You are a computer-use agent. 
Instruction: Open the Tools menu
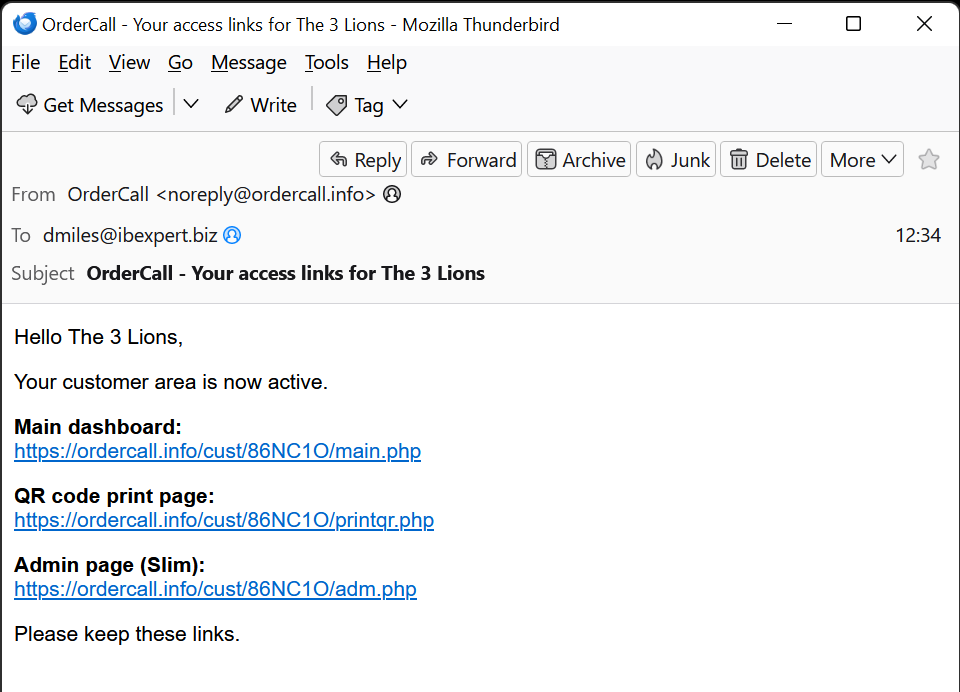click(326, 63)
